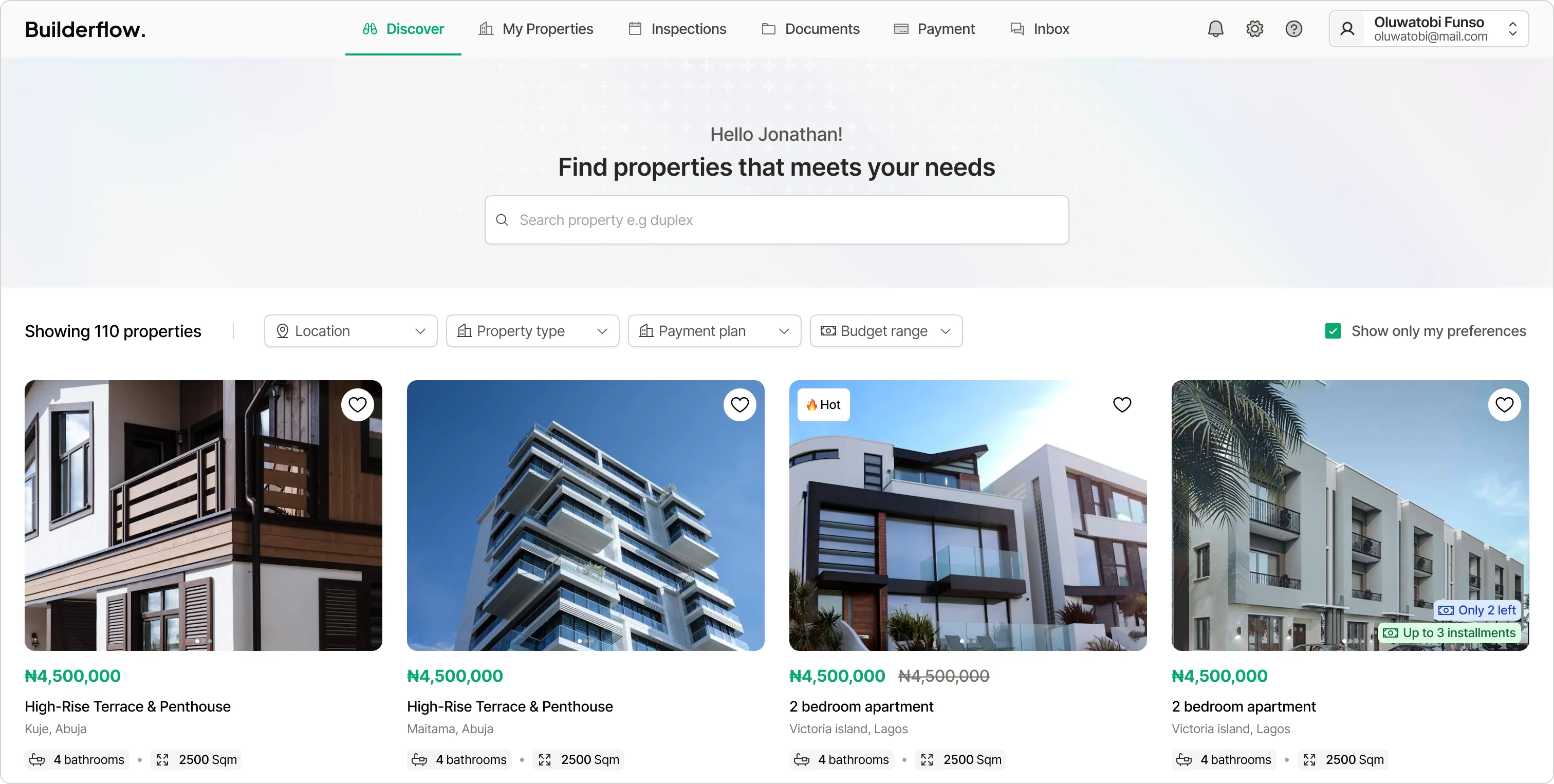Screen dimensions: 1554x784
Task: Click the Only 2 left tag
Action: click(1477, 610)
